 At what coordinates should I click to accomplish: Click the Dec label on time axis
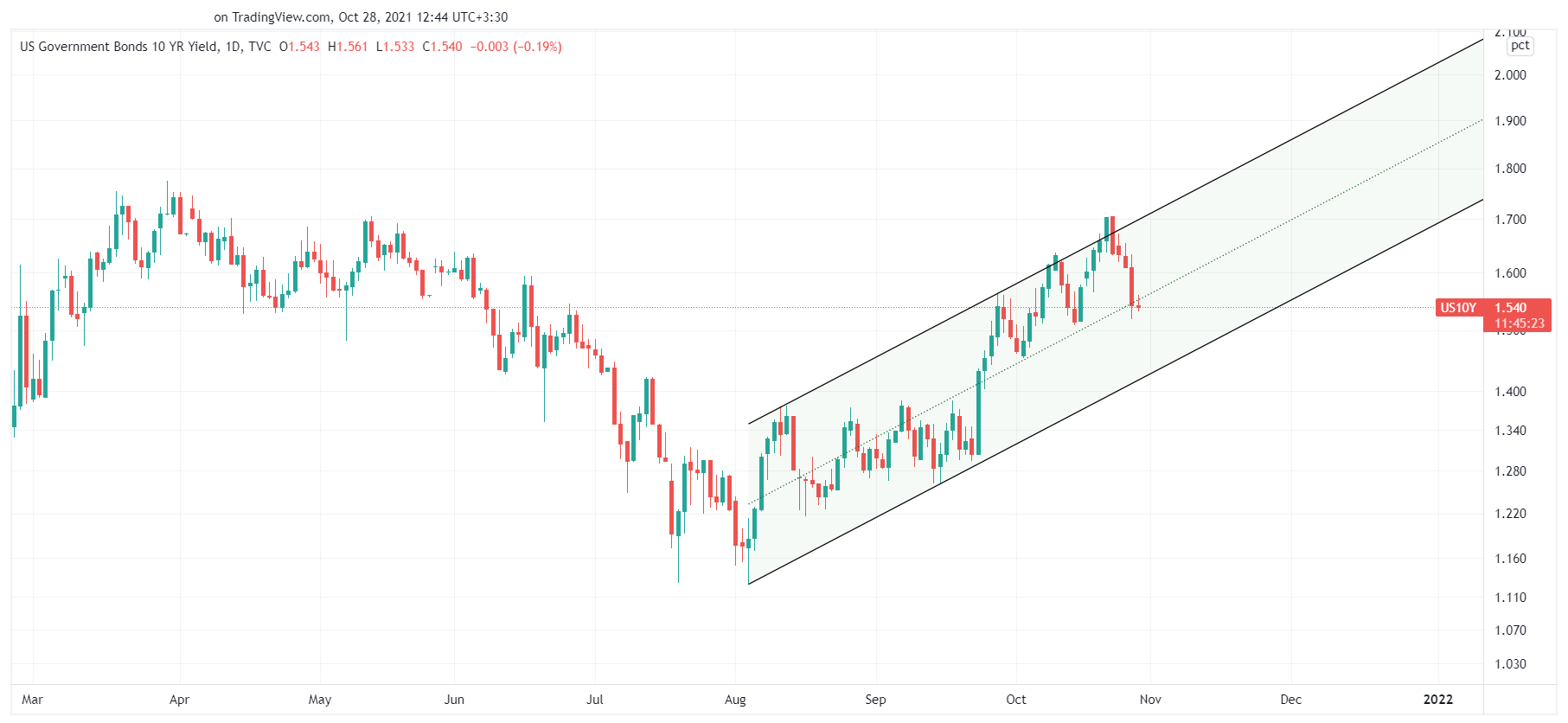tap(1290, 700)
